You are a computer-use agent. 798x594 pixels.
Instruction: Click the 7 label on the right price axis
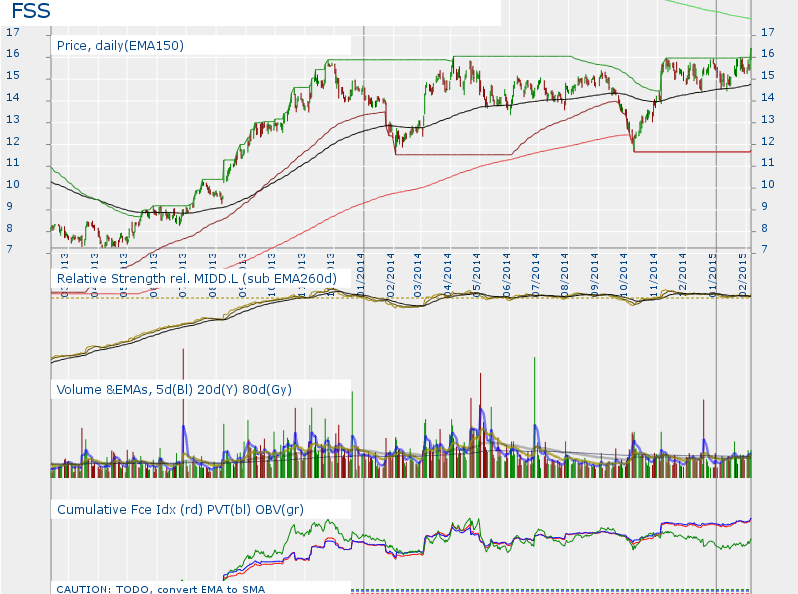coord(764,249)
